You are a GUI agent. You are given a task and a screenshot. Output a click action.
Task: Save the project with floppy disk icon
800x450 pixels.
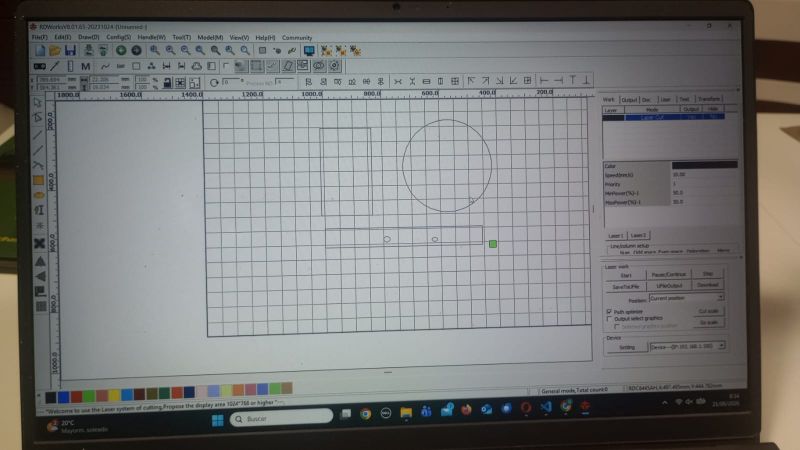coord(70,51)
